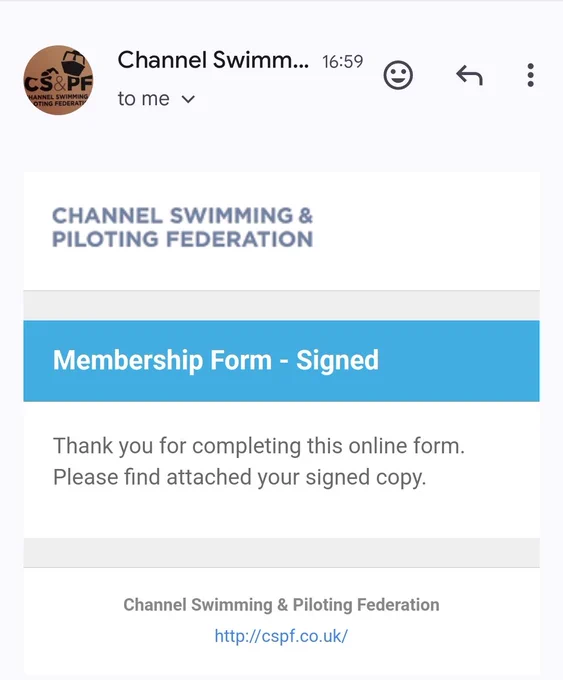
Task: Click the grey divider above the blue banner
Action: click(282, 305)
